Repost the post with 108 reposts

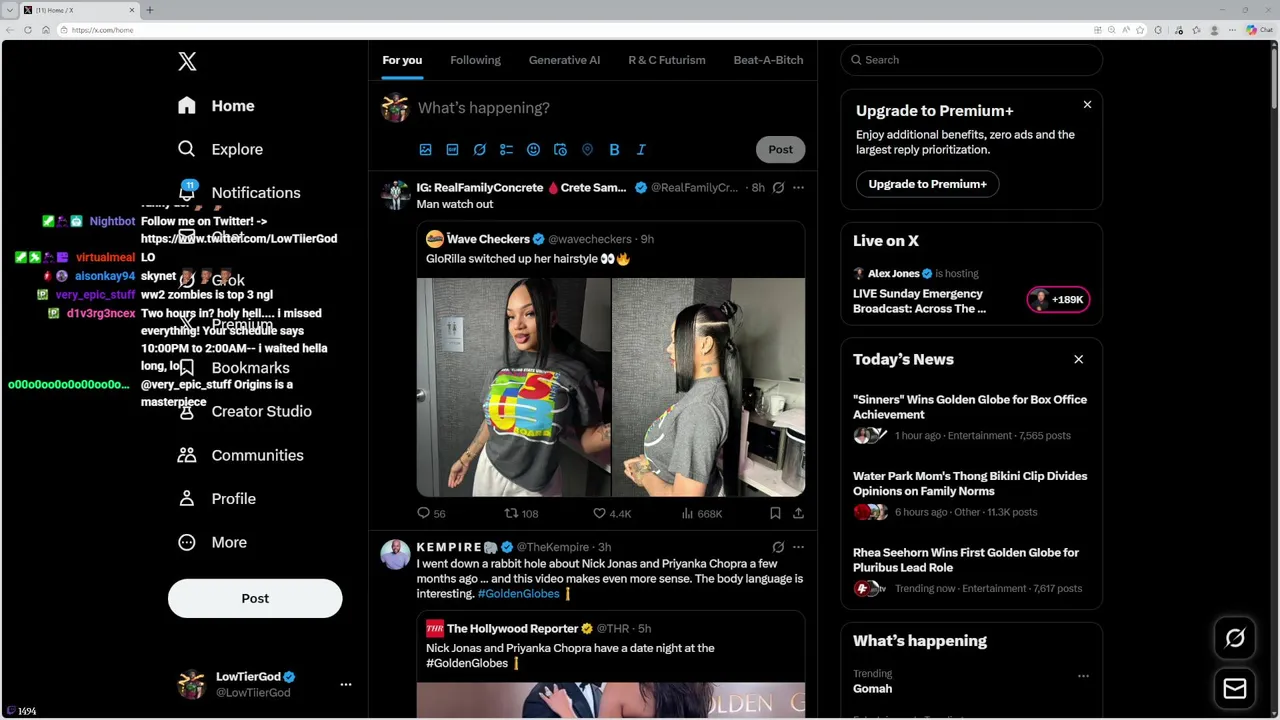(x=521, y=513)
